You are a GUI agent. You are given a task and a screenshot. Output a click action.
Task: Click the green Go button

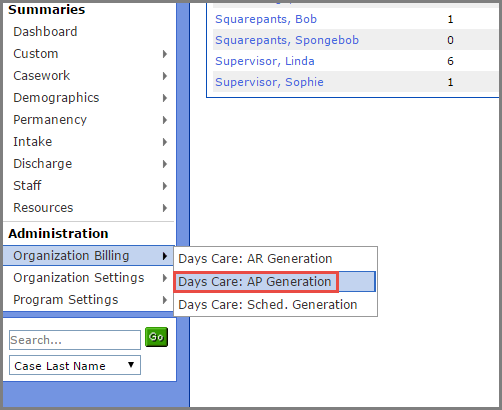pyautogui.click(x=156, y=337)
